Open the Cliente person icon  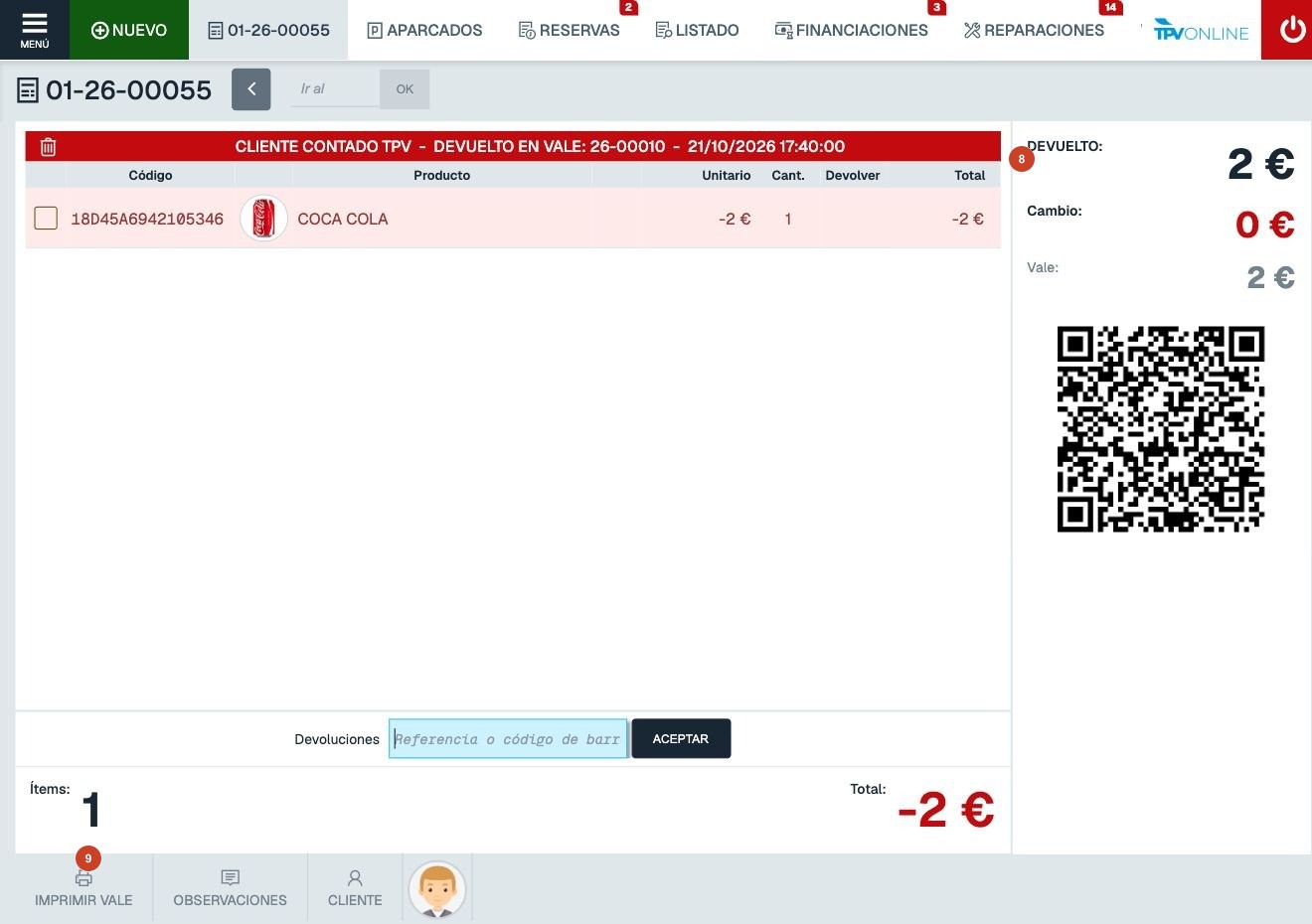pos(355,878)
